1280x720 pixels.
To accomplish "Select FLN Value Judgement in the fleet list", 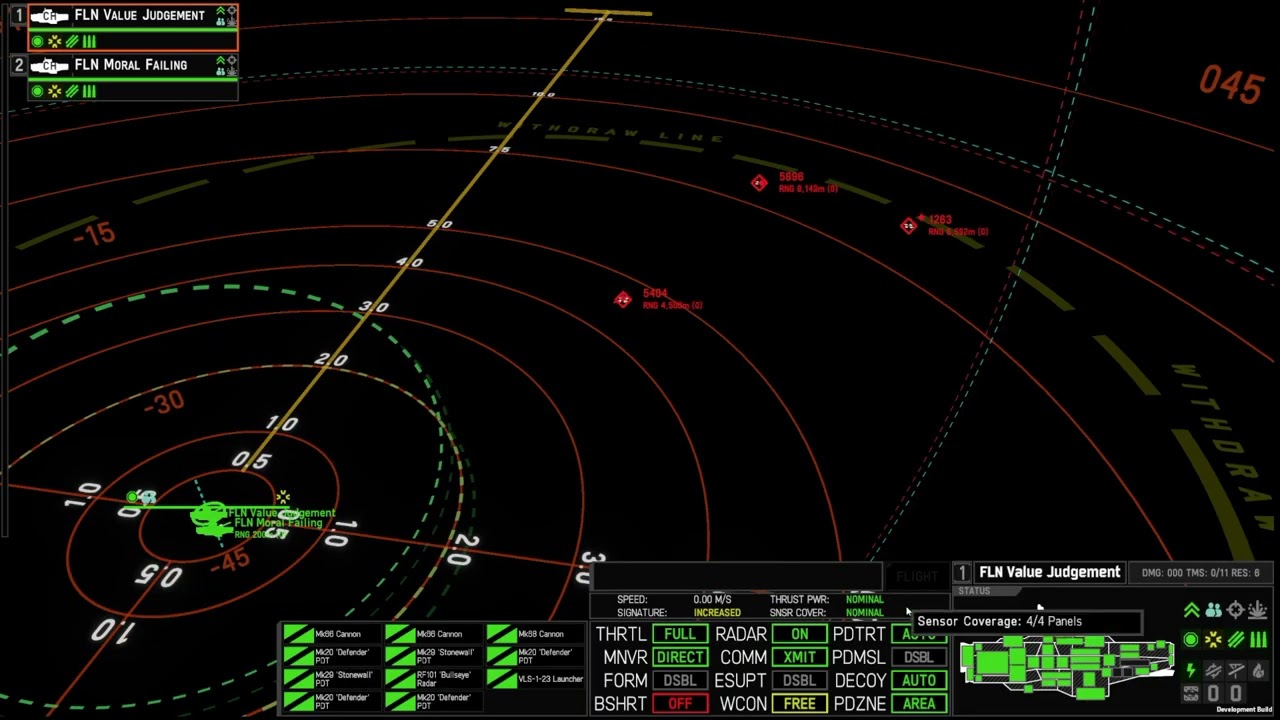I will [132, 27].
